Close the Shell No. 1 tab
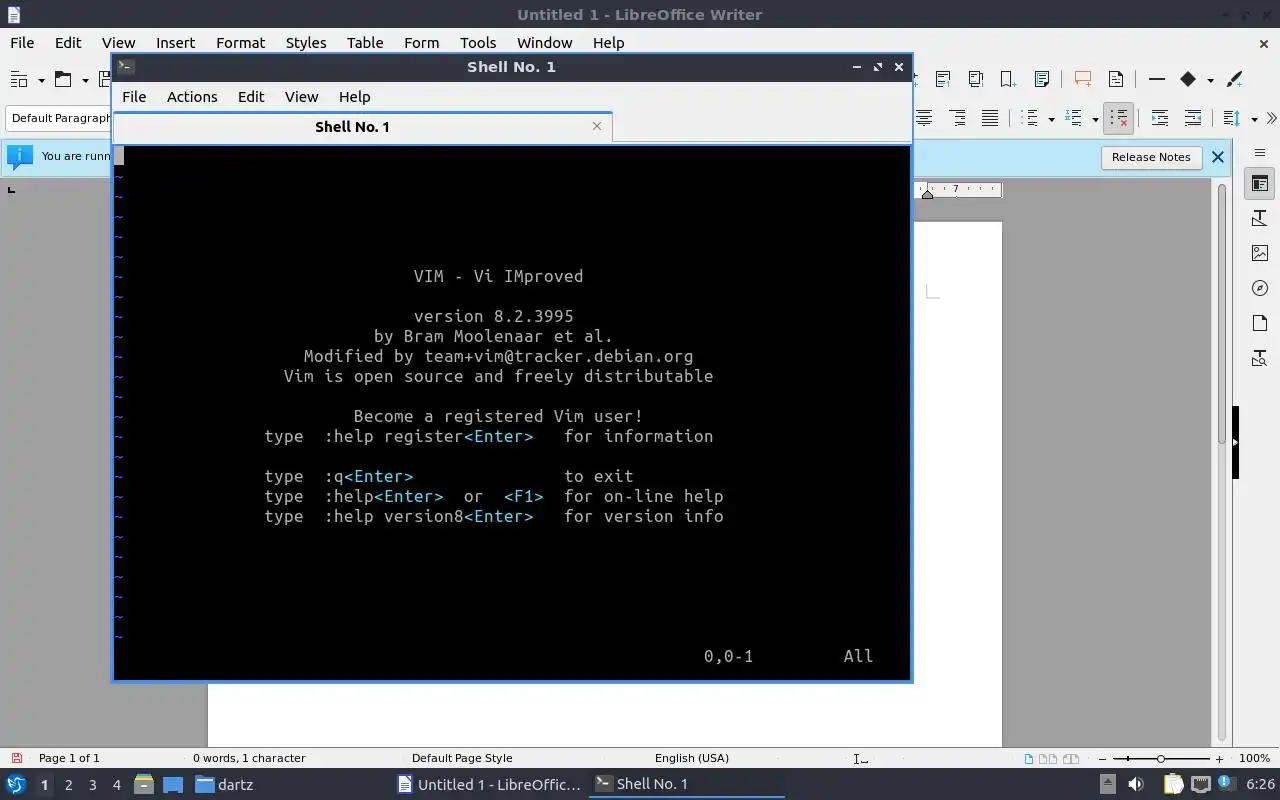The image size is (1280, 800). [597, 126]
